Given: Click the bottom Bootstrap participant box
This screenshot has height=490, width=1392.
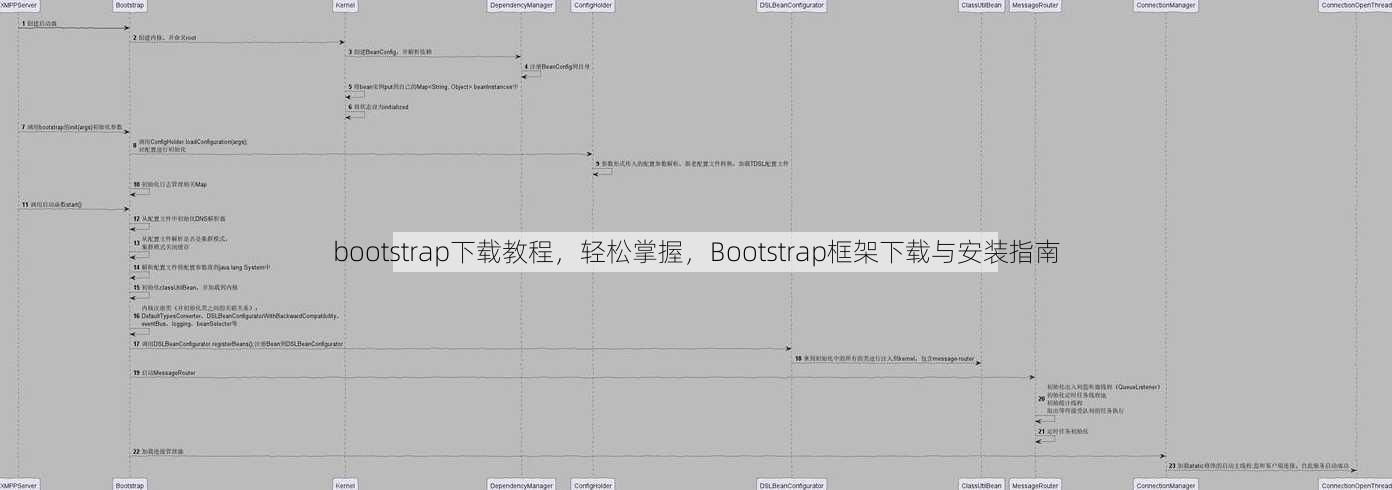Looking at the screenshot, I should click(x=129, y=484).
